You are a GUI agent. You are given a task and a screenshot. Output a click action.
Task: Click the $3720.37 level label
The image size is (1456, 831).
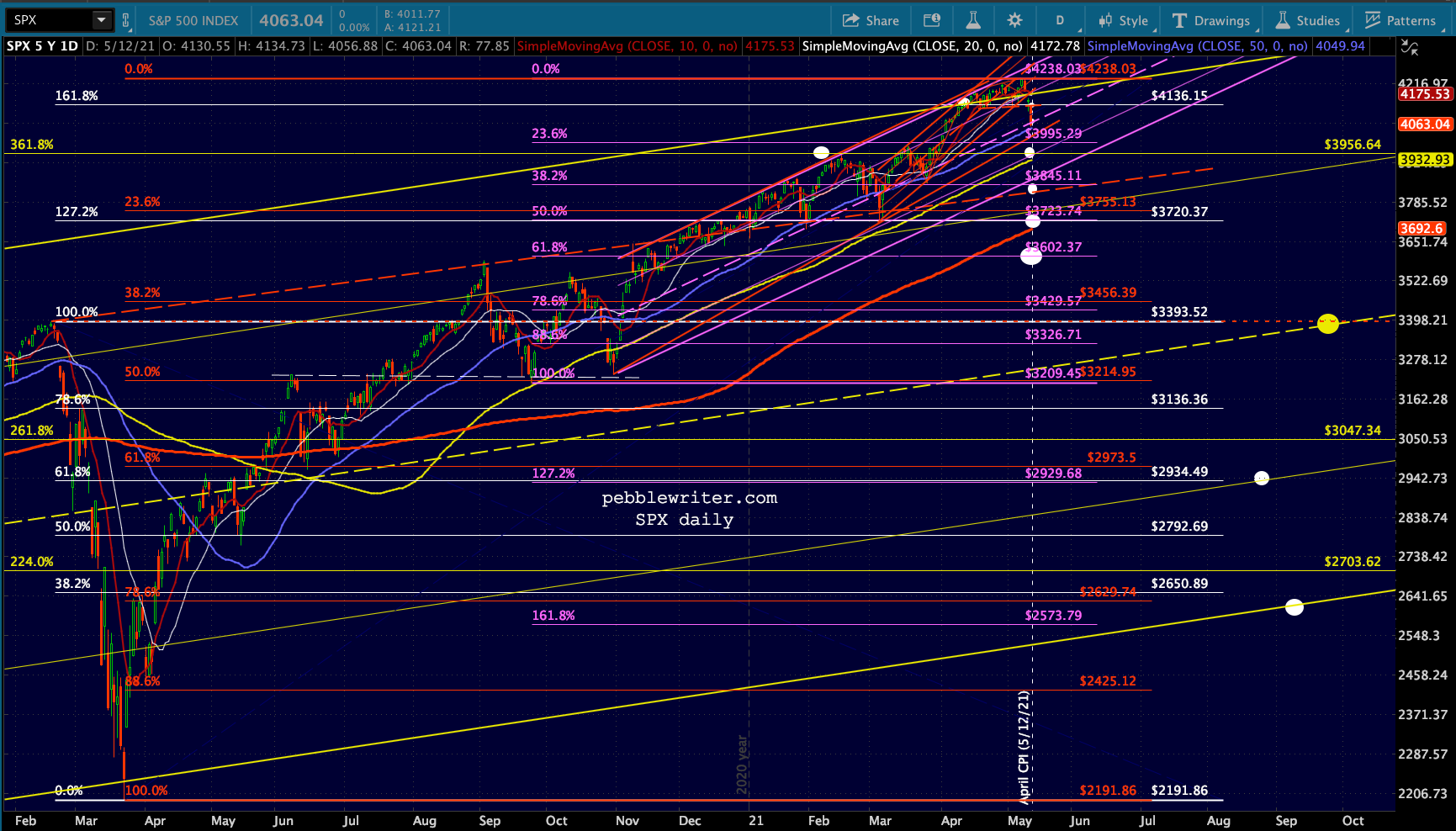click(x=1179, y=212)
